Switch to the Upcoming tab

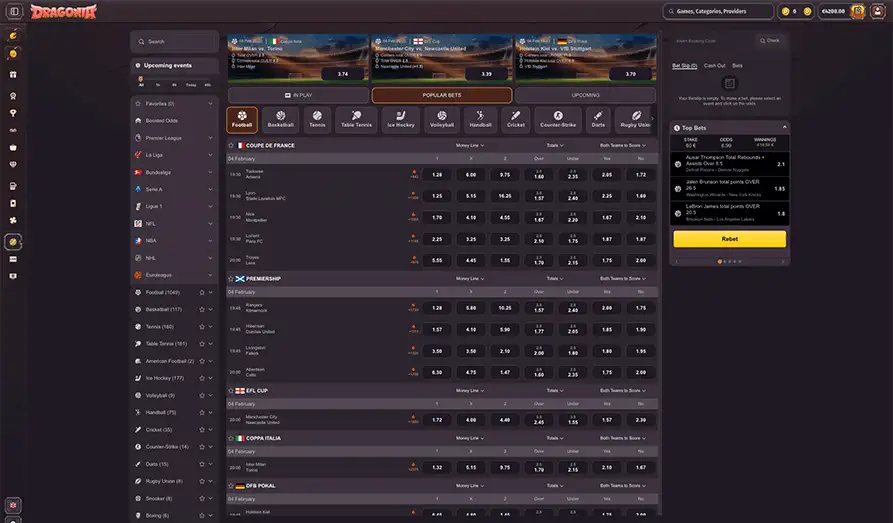[x=585, y=95]
